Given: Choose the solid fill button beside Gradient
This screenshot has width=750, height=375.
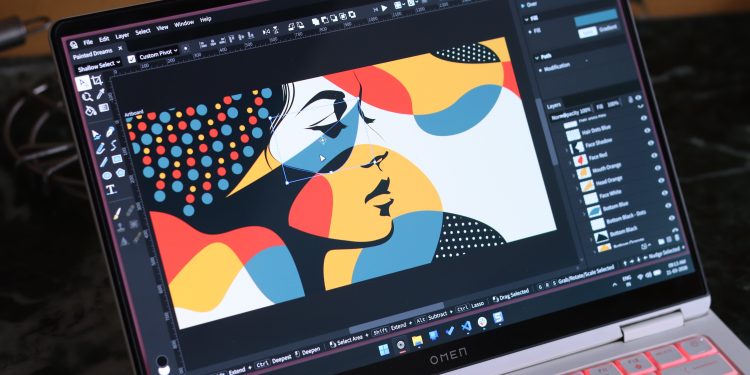Looking at the screenshot, I should pos(587,32).
